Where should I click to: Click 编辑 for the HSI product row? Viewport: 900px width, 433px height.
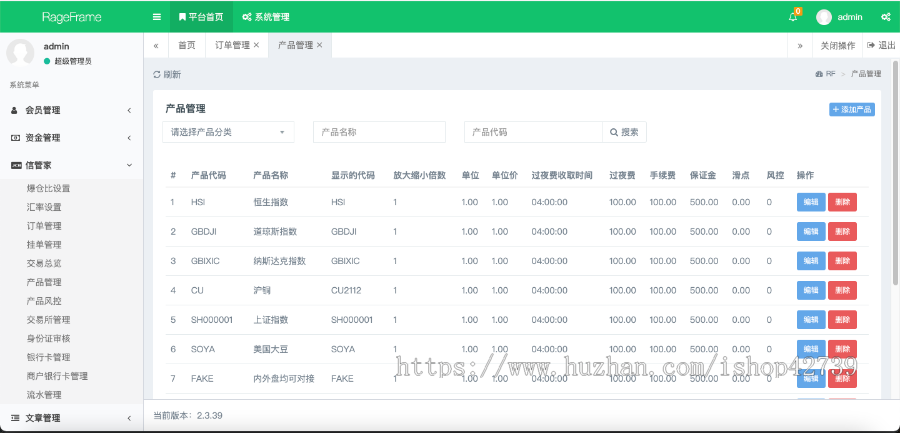[811, 203]
